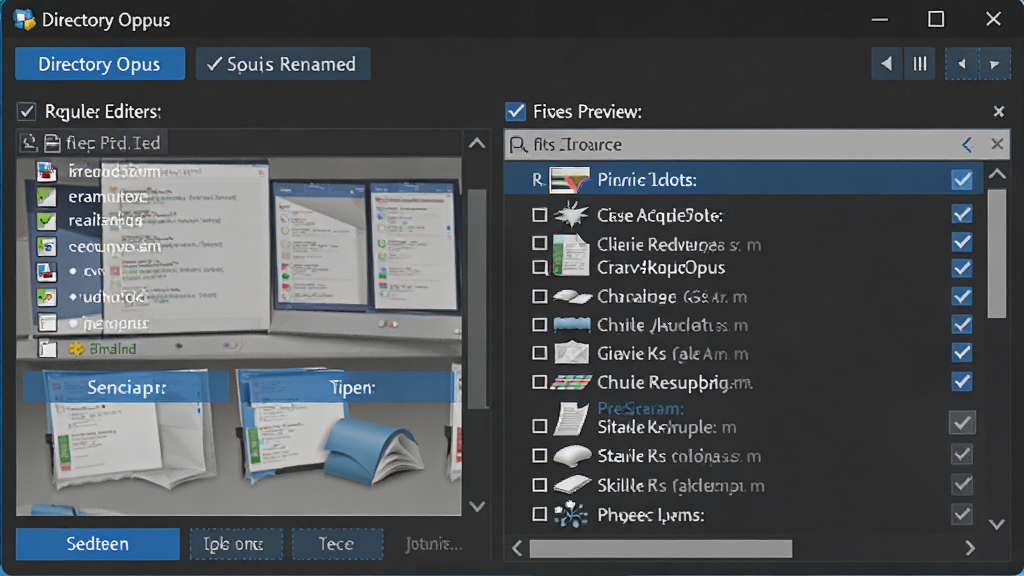Toggle the right checkbox for Chncalbge
The height and width of the screenshot is (576, 1024).
tap(962, 296)
